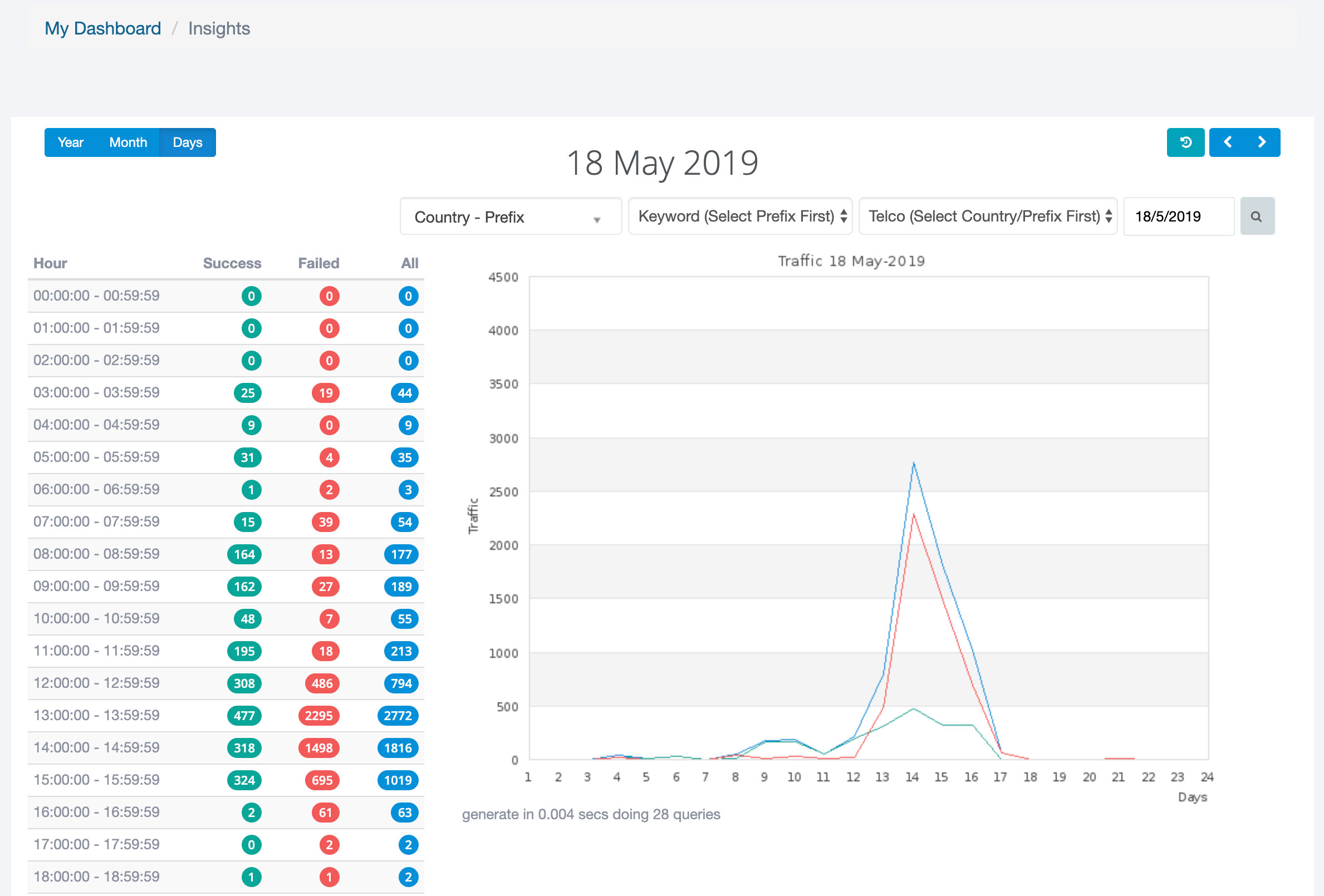The height and width of the screenshot is (896, 1324).
Task: Click the refresh/reset history icon button
Action: coord(1185,142)
